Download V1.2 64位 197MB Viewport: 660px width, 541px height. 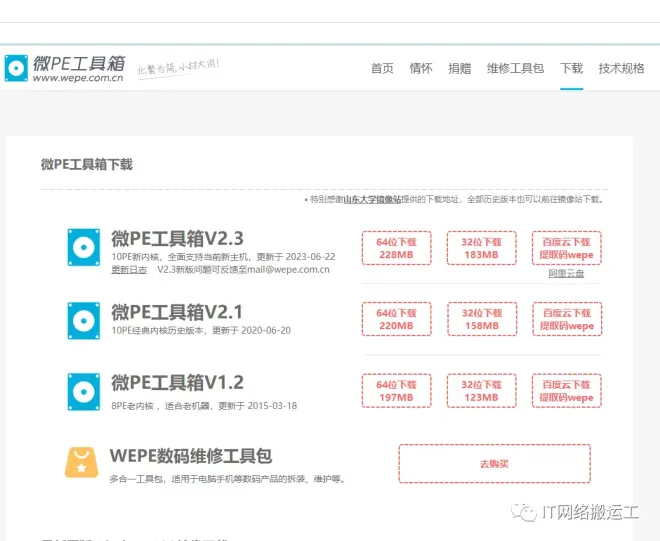pyautogui.click(x=397, y=391)
